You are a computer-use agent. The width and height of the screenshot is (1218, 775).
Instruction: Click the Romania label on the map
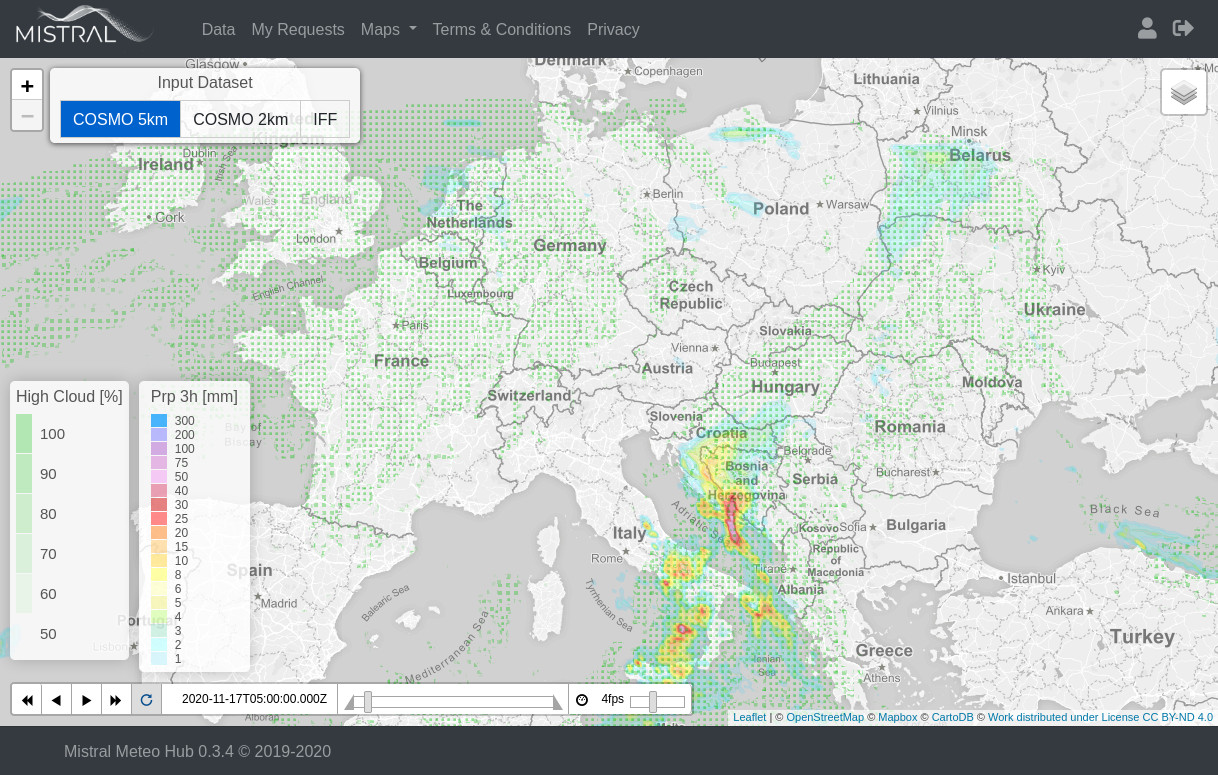point(909,427)
